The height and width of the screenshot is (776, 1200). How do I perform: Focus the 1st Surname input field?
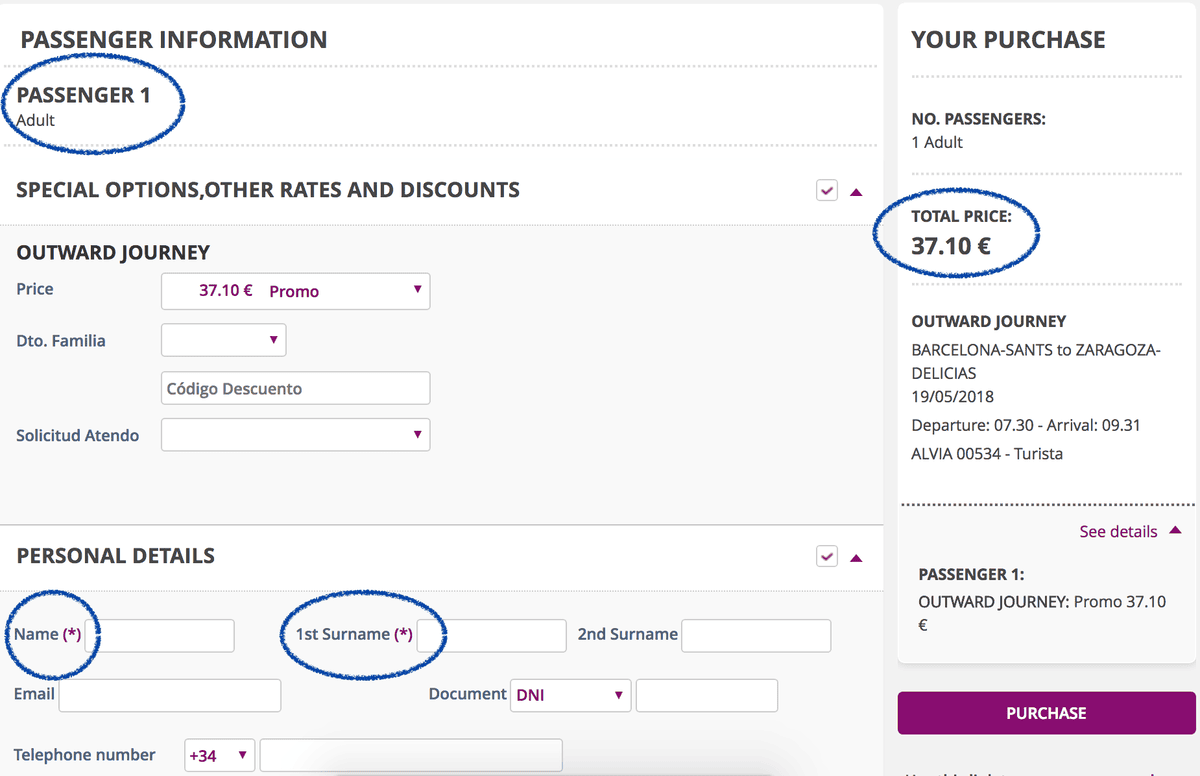pos(491,635)
